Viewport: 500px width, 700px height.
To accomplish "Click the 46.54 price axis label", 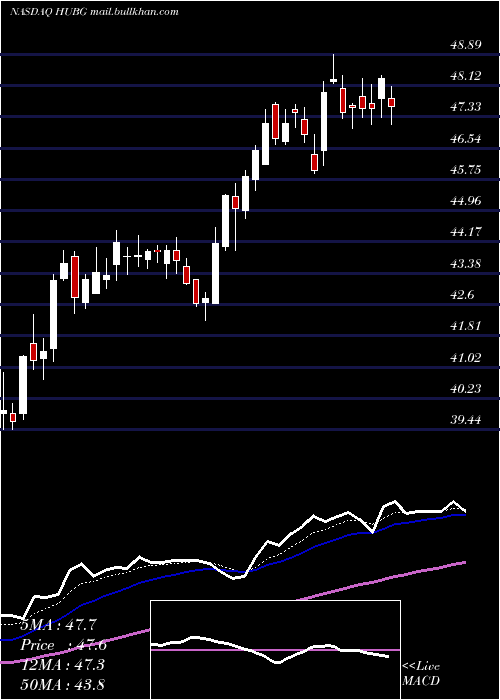I will (x=466, y=139).
